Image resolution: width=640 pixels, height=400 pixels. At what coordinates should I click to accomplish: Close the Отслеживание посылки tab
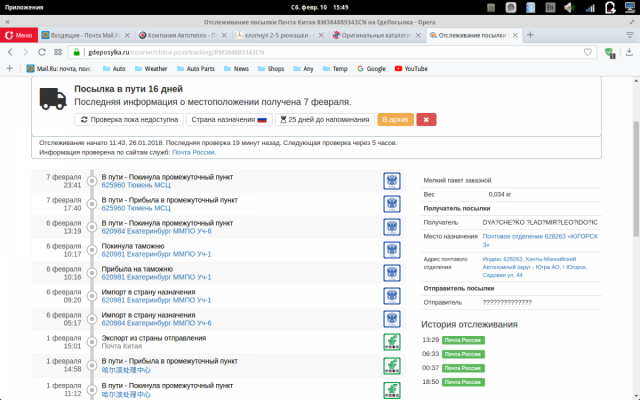515,36
